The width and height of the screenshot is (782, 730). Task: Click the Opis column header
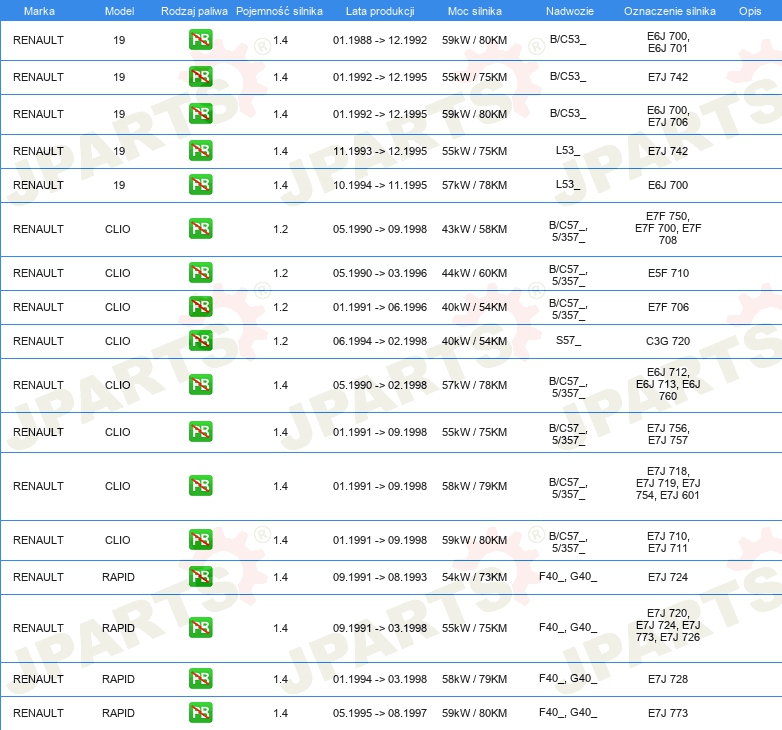click(750, 11)
